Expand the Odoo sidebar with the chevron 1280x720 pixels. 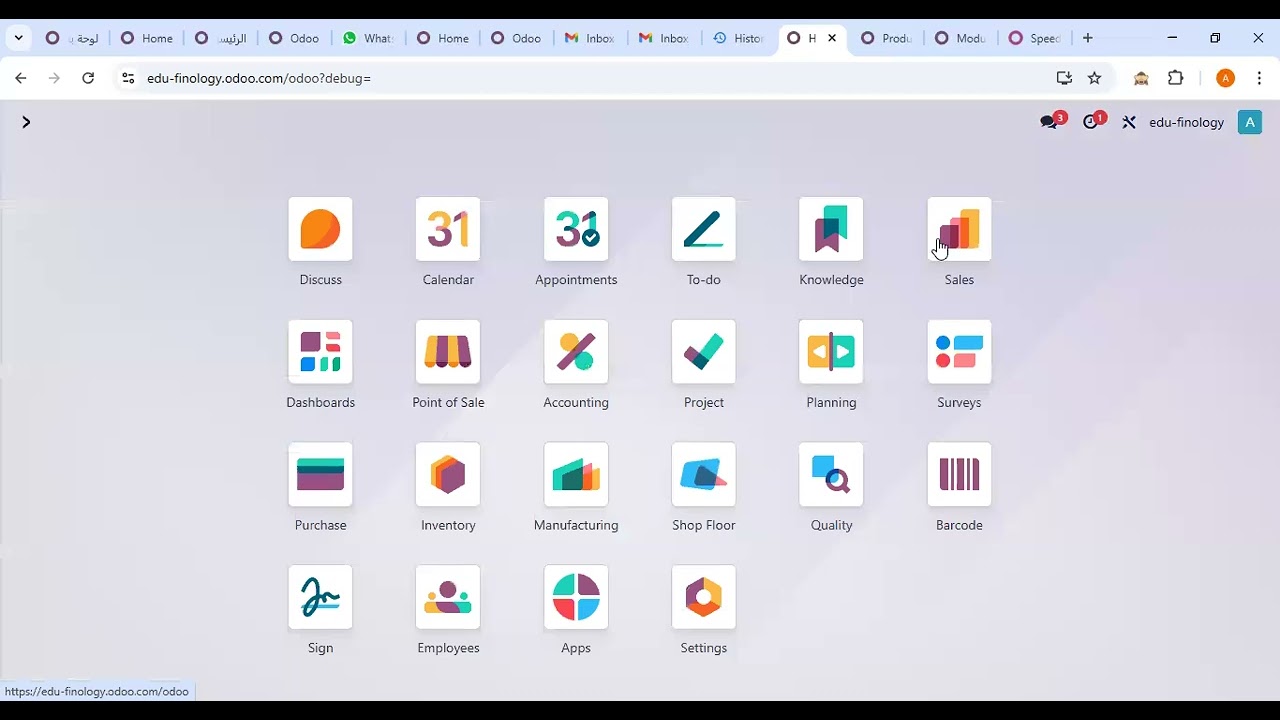tap(26, 122)
